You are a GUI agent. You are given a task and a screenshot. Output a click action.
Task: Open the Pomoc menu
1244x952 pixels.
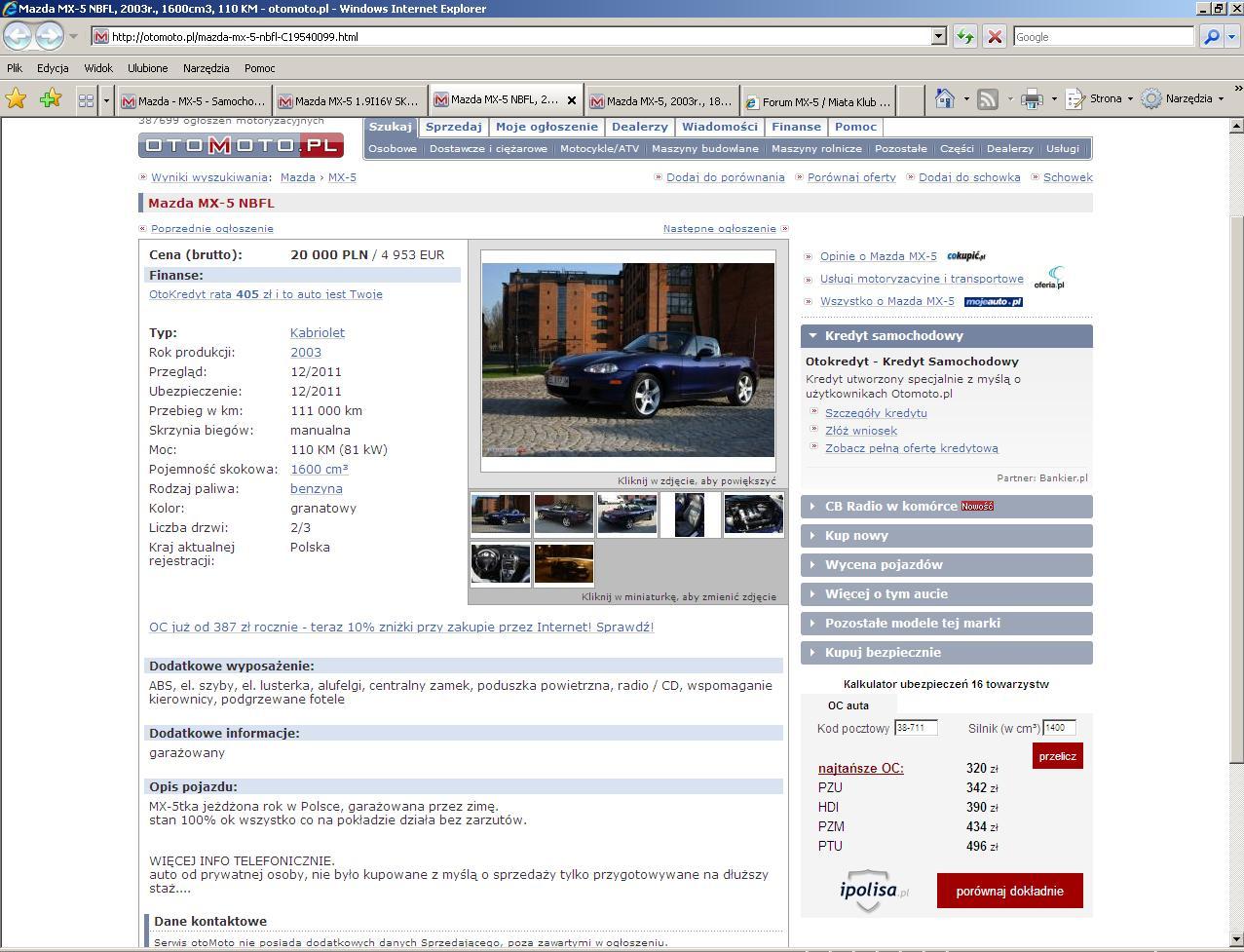260,68
